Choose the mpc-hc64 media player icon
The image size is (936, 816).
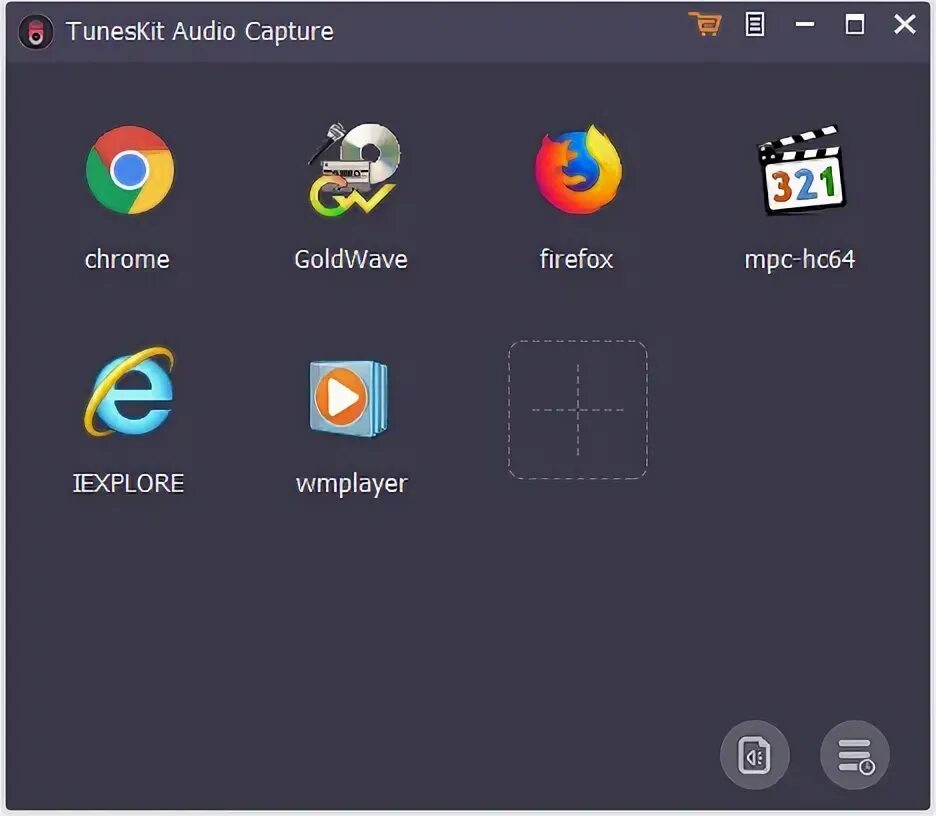click(801, 170)
